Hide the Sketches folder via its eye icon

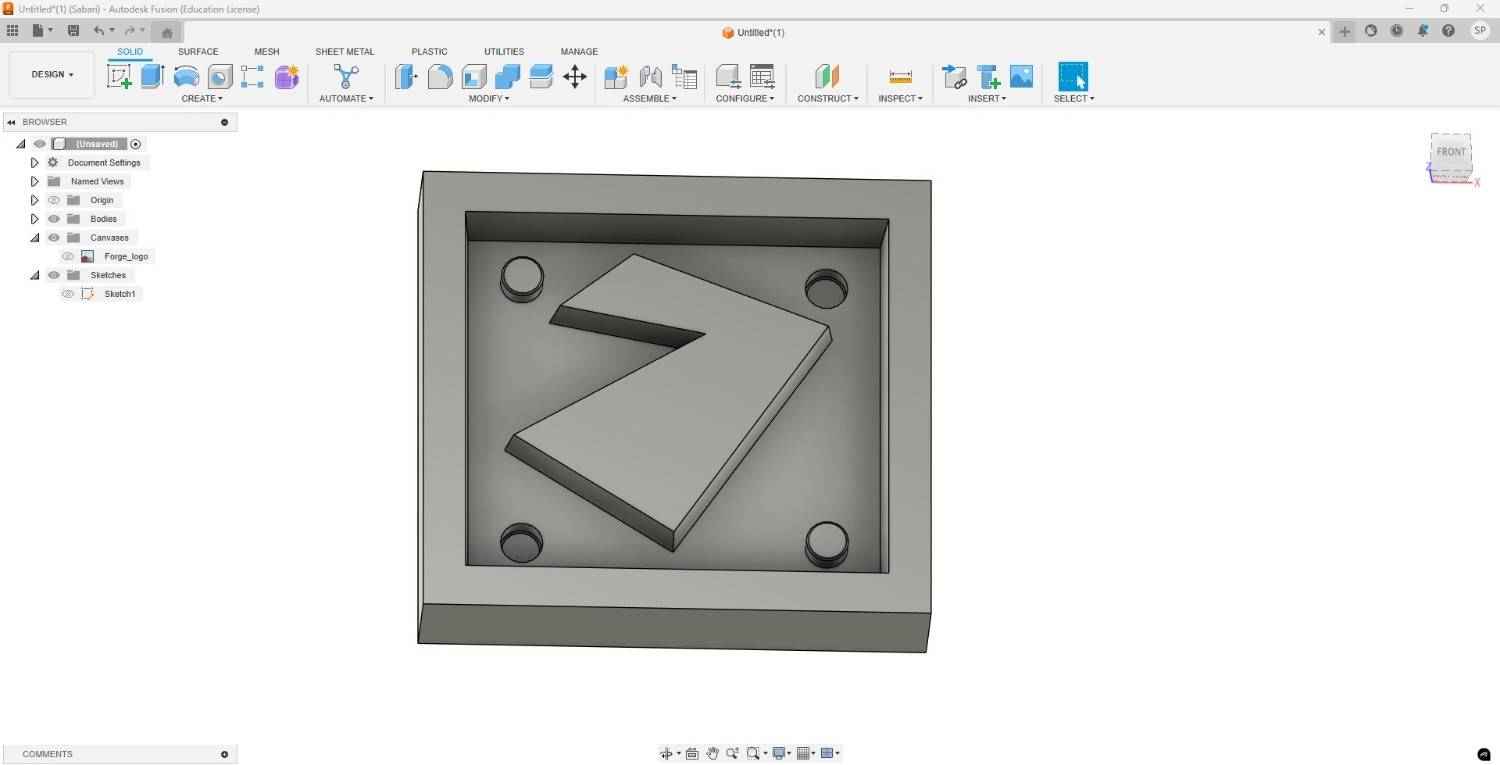(54, 275)
